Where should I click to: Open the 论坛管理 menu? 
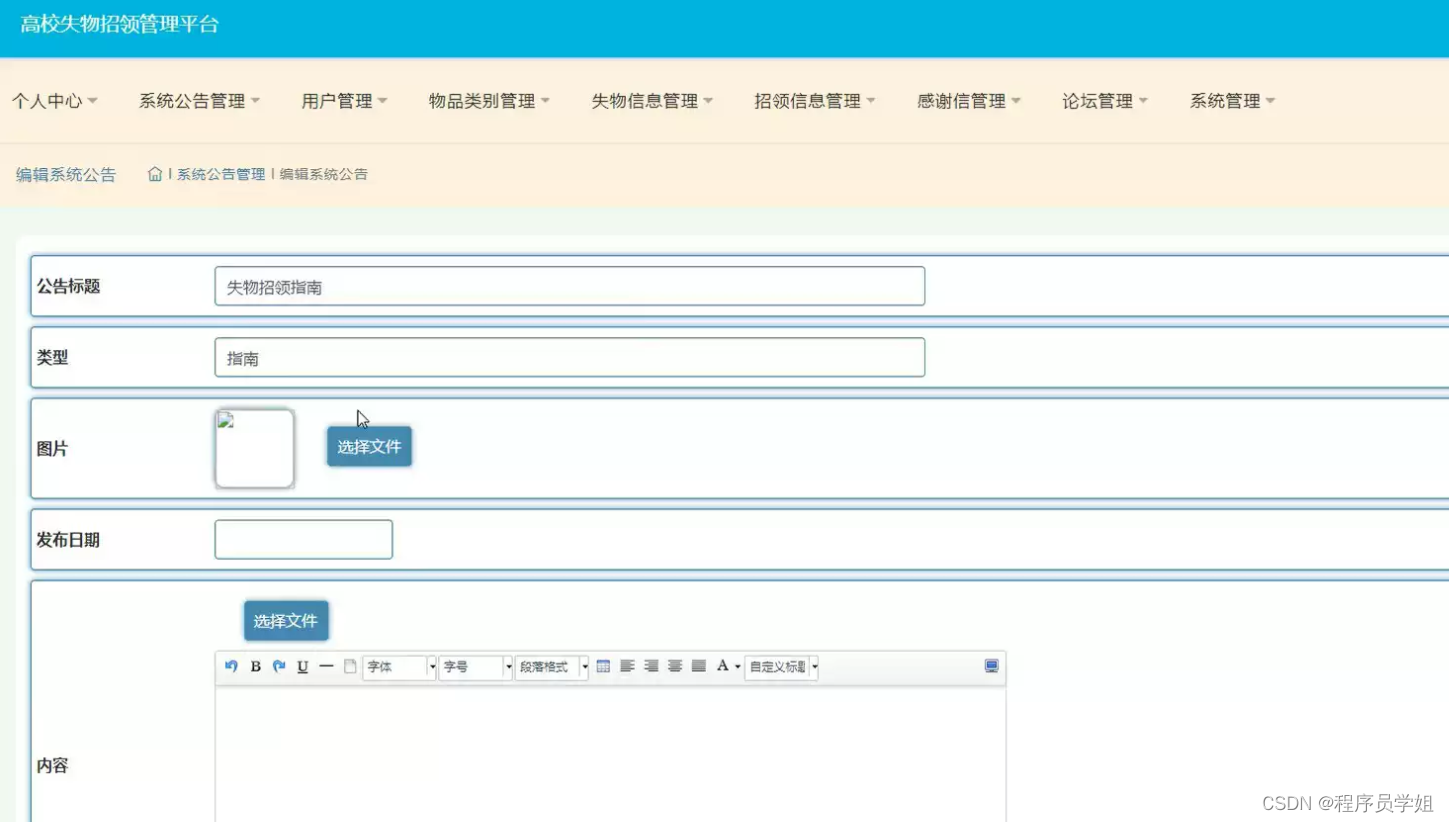click(x=1105, y=101)
